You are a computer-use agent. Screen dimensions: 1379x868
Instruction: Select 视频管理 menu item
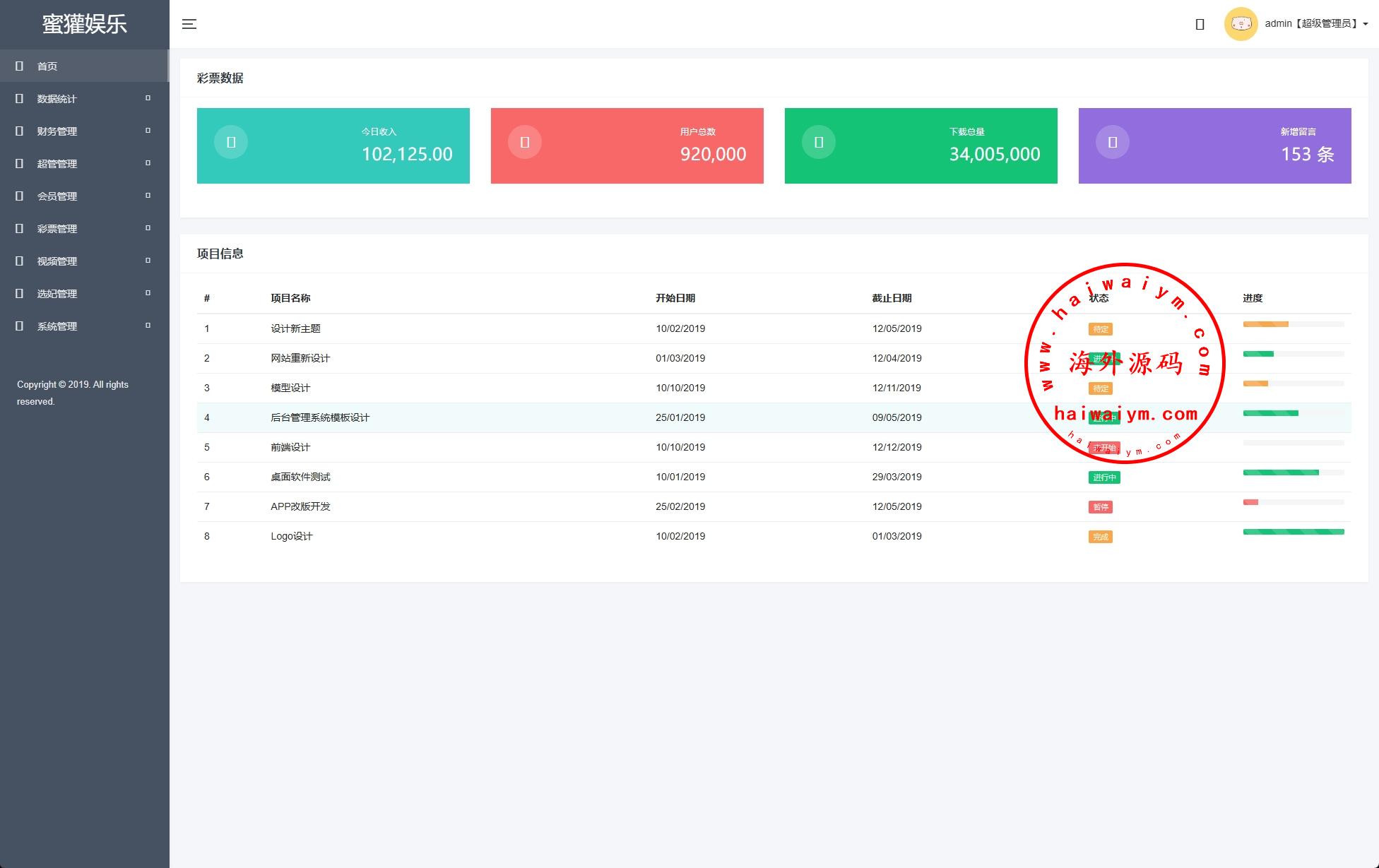(x=57, y=261)
